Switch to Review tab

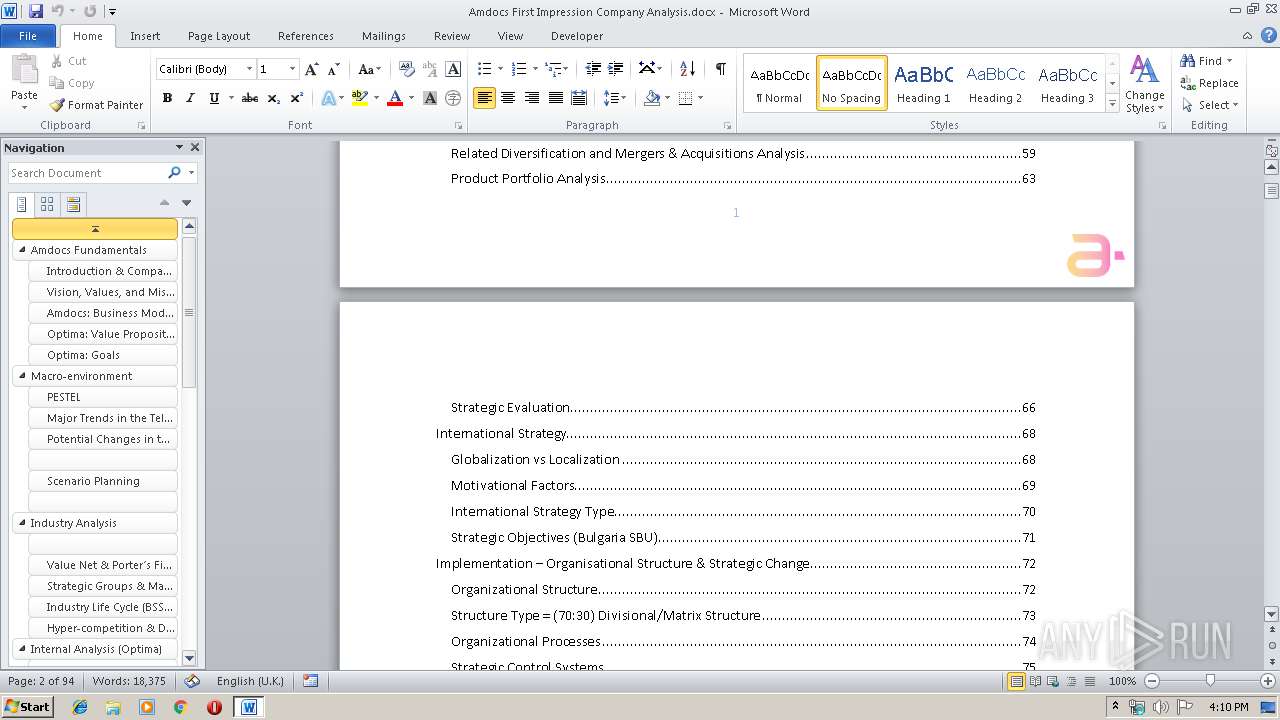pyautogui.click(x=452, y=36)
